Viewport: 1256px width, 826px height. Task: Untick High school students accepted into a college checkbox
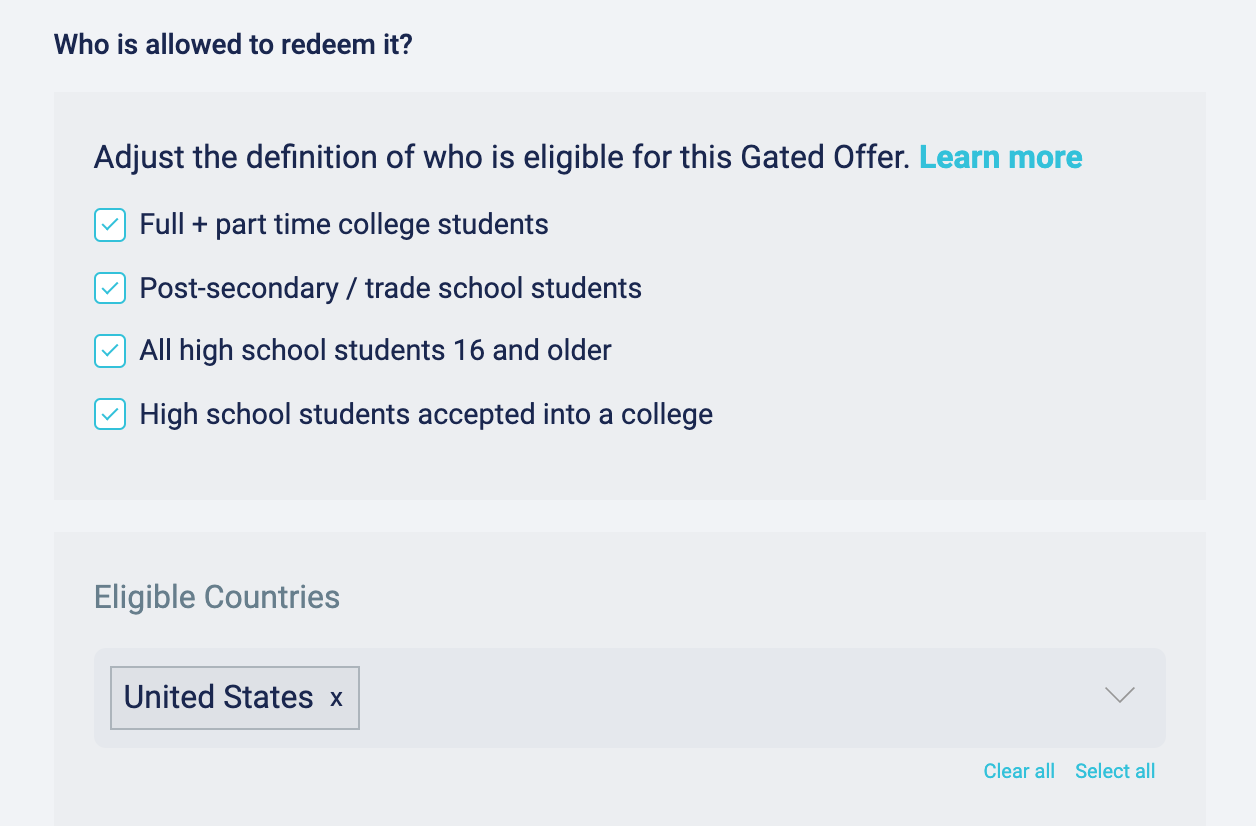click(x=110, y=414)
